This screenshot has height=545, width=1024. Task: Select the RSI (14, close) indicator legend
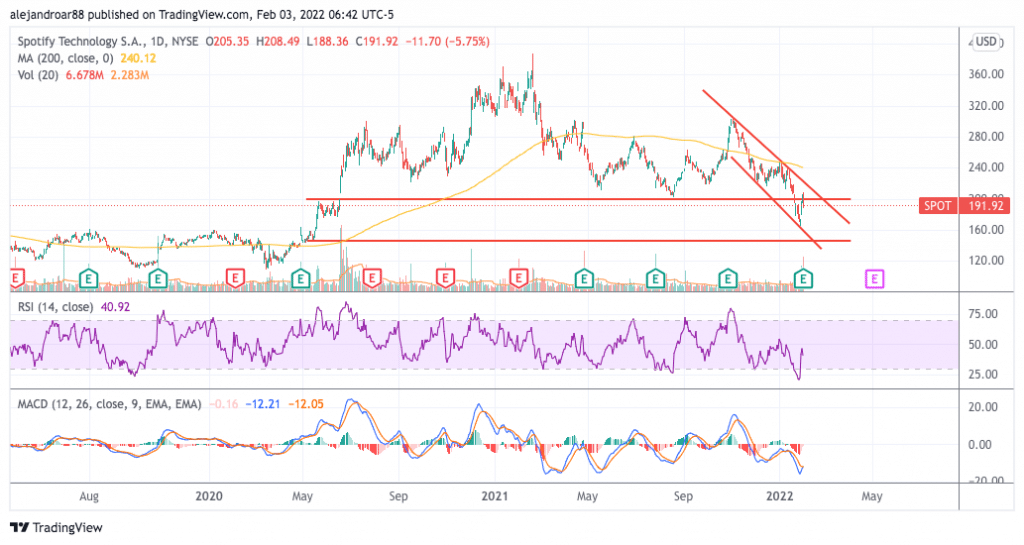click(55, 307)
